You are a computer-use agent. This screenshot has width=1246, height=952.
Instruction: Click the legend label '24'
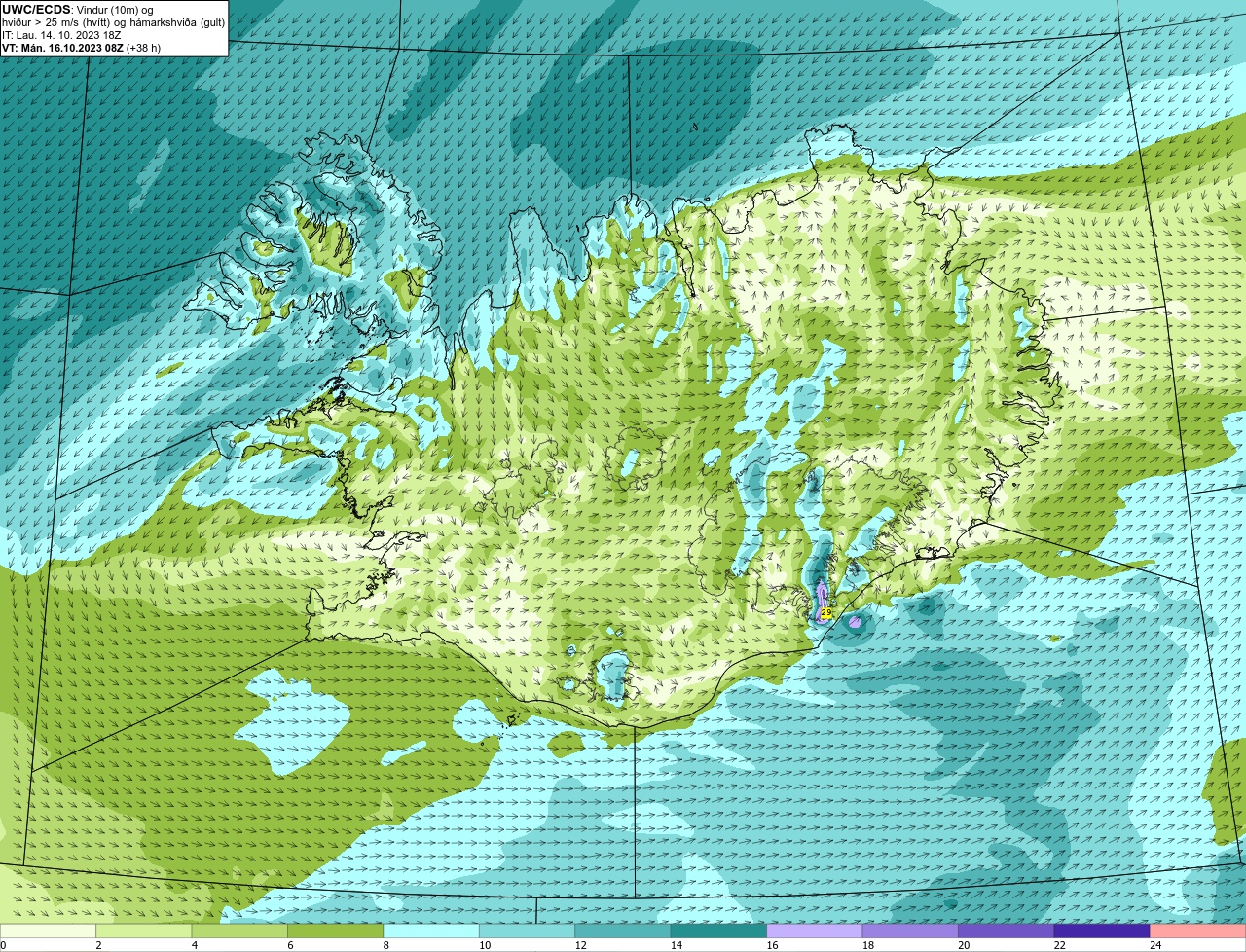[1154, 945]
